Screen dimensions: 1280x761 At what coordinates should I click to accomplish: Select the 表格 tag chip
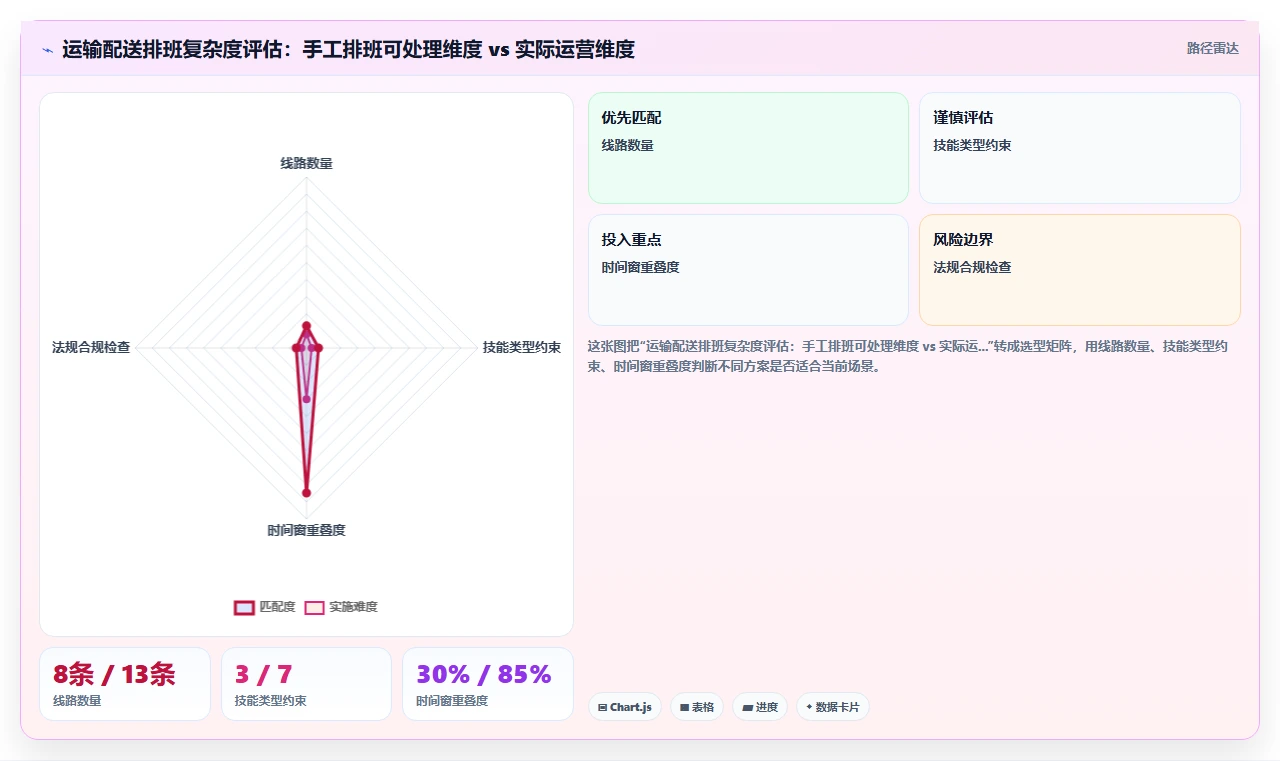697,707
